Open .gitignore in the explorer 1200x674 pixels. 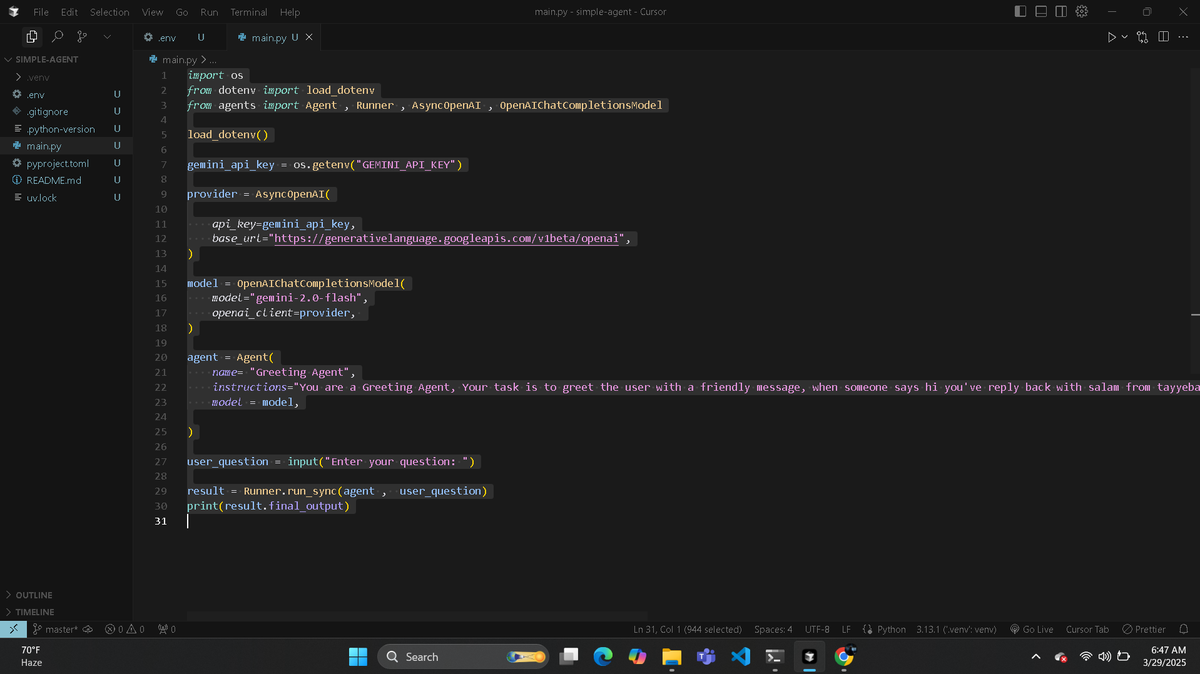coord(66,111)
